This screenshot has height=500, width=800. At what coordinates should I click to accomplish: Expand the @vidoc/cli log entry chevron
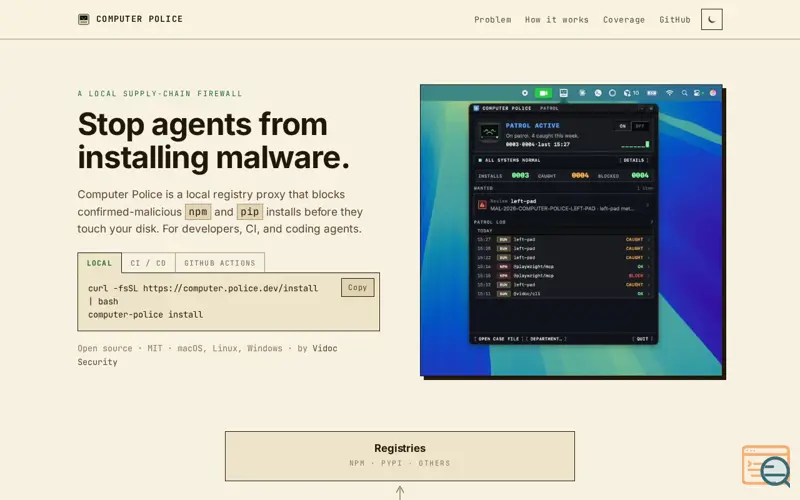pos(648,294)
